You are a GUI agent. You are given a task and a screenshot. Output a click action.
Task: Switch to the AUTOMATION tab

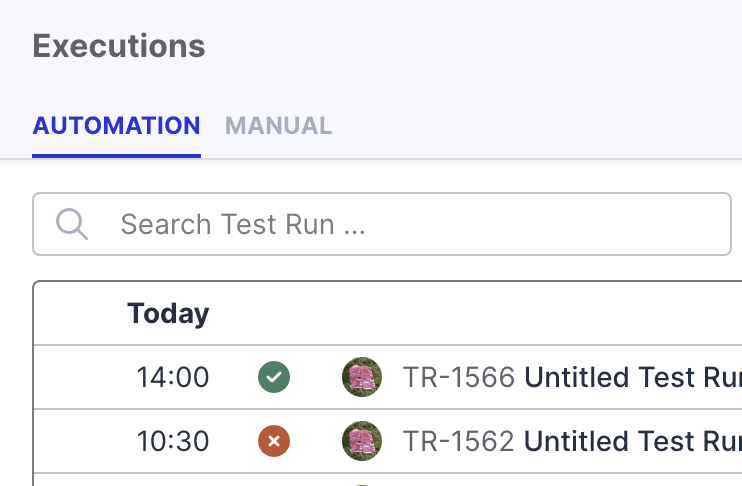pyautogui.click(x=116, y=126)
